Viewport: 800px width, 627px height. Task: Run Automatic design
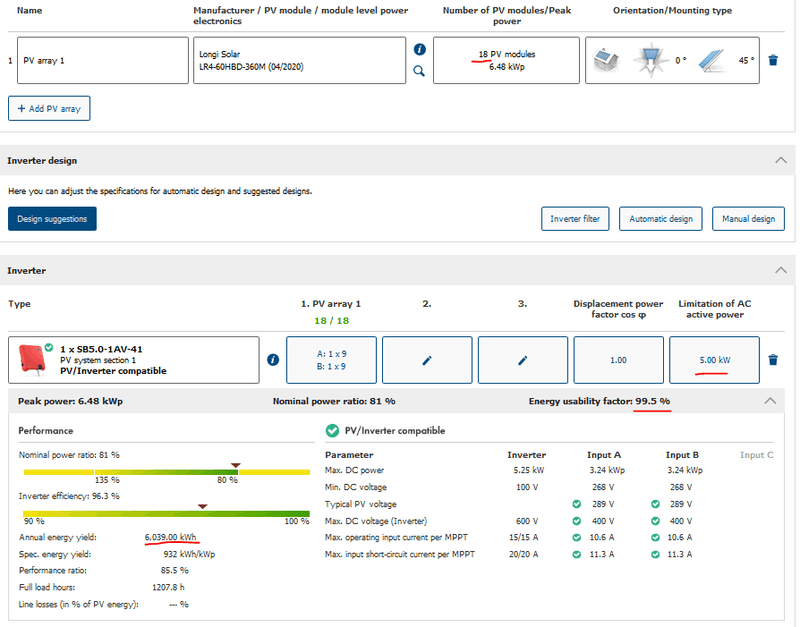pyautogui.click(x=660, y=219)
